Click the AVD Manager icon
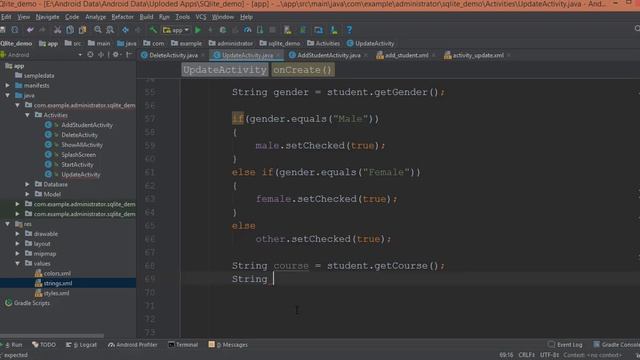The image size is (640, 360). tap(288, 30)
